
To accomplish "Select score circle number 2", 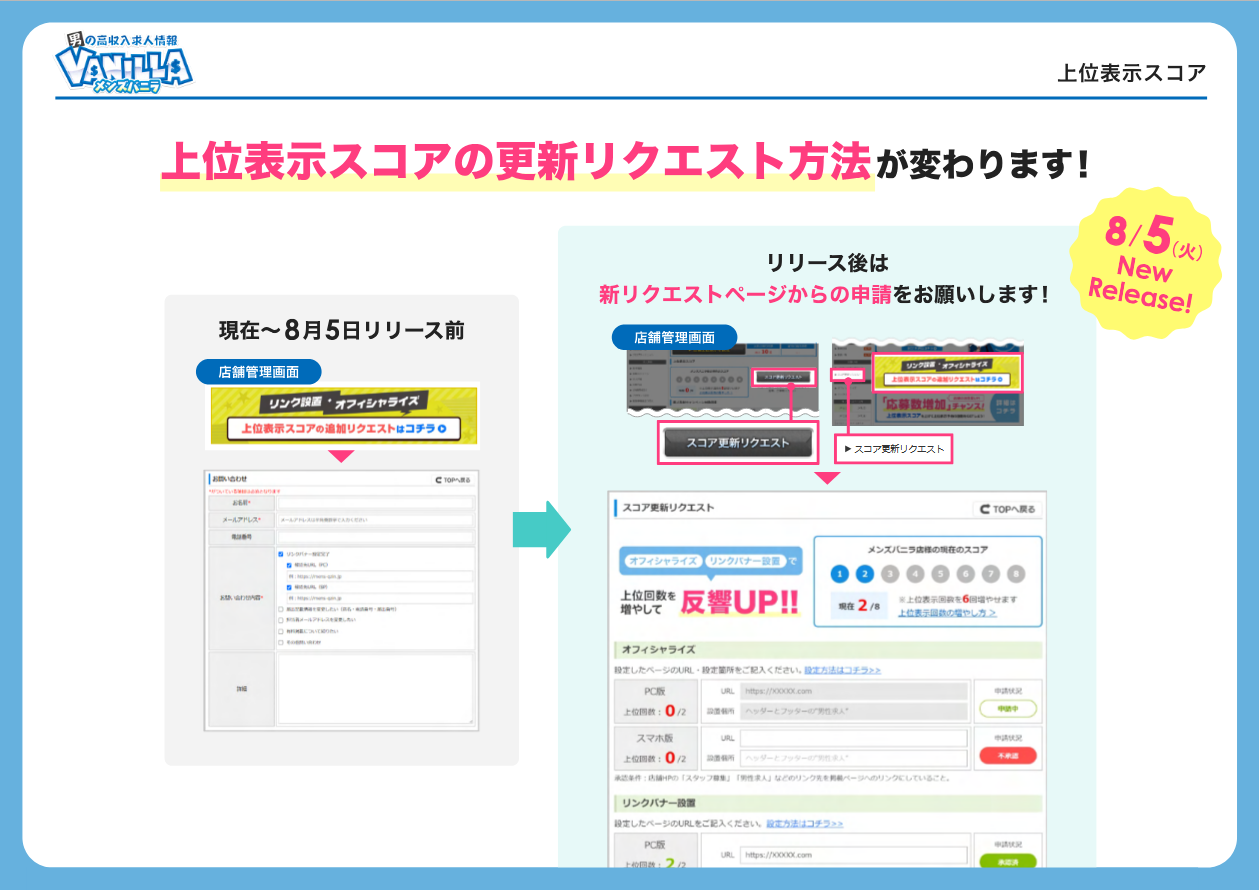I will click(865, 574).
